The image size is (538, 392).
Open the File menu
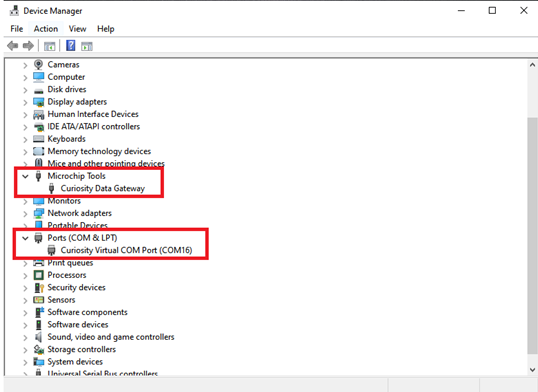pyautogui.click(x=17, y=29)
